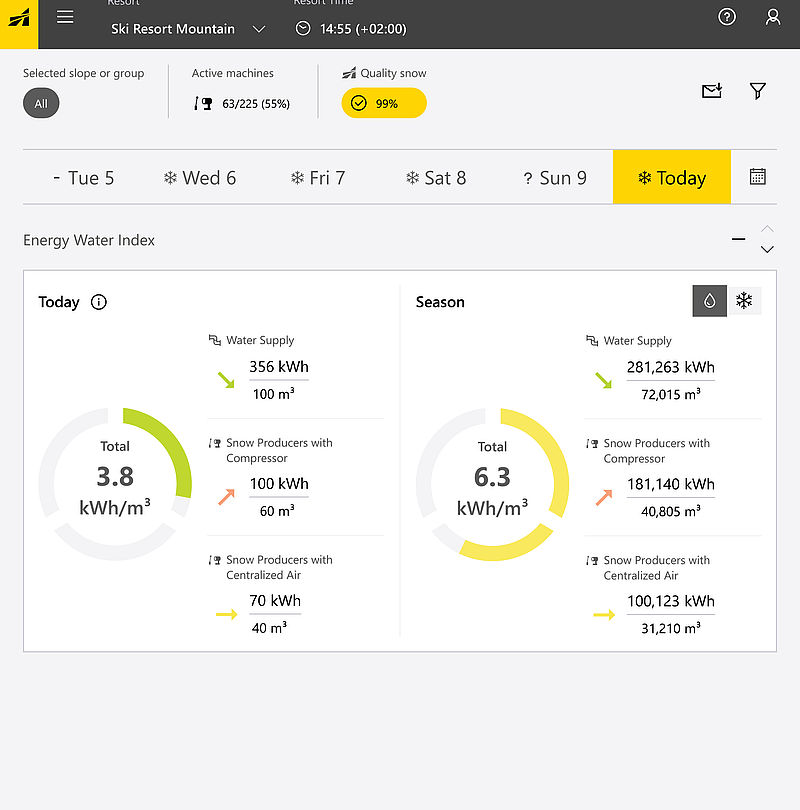Screen dimensions: 800x810
Task: Open the user profile icon
Action: pos(773,17)
